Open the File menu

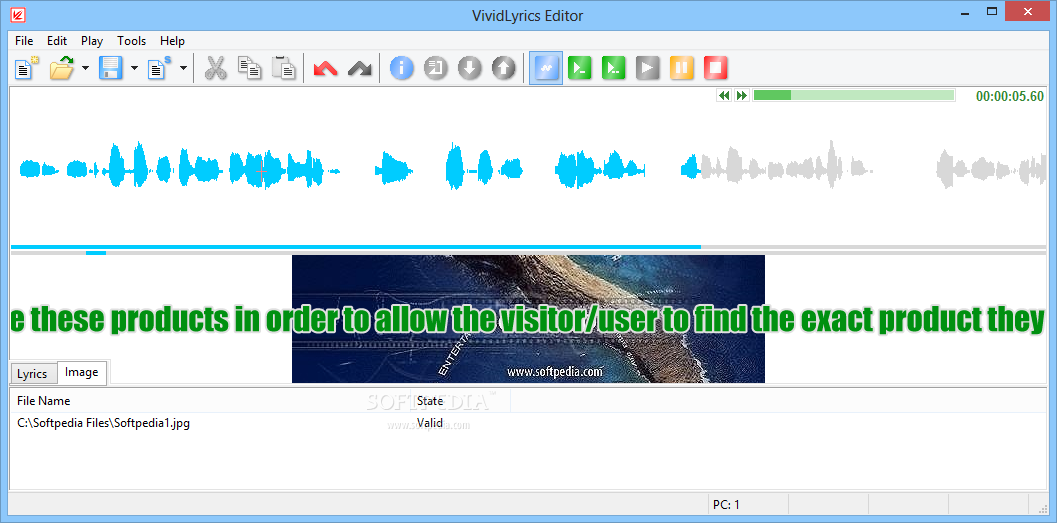point(24,40)
